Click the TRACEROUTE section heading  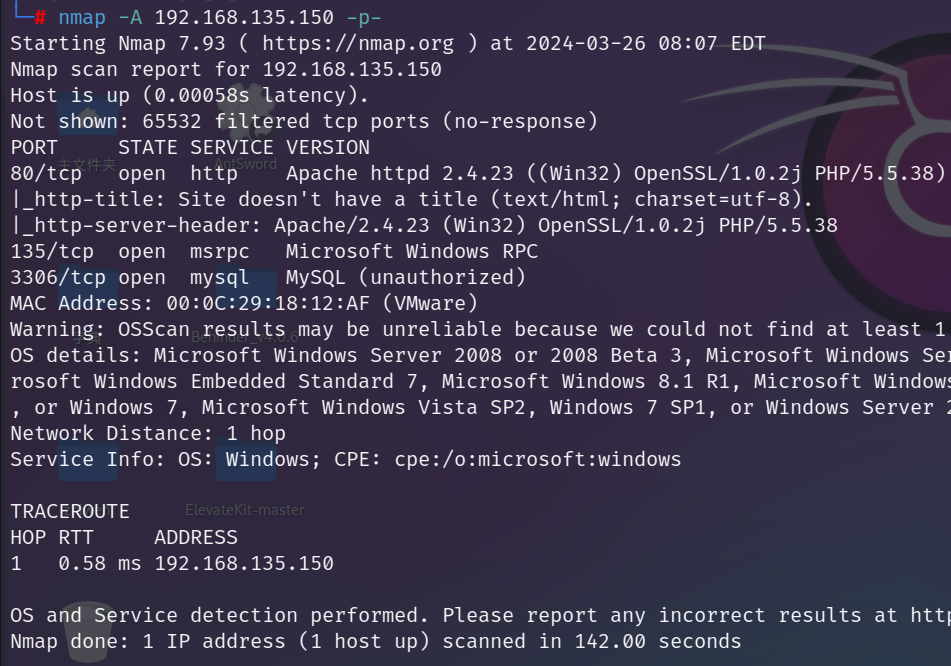70,511
